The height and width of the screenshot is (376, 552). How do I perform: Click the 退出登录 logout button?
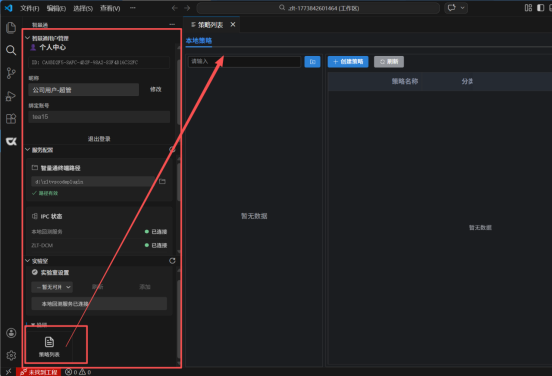99,139
